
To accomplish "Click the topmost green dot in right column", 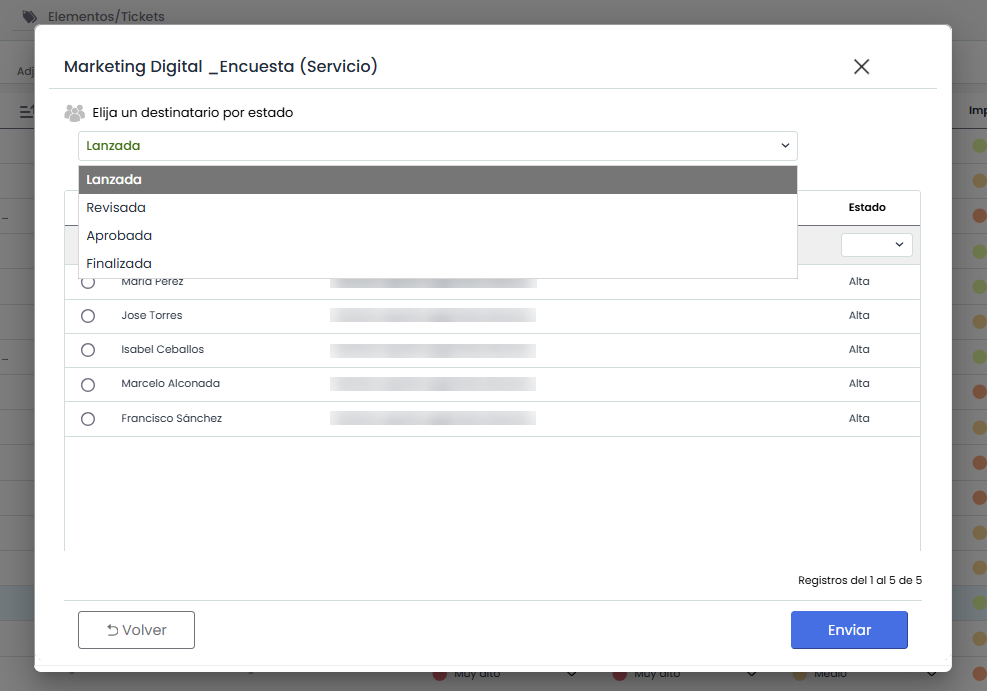I will click(x=979, y=147).
